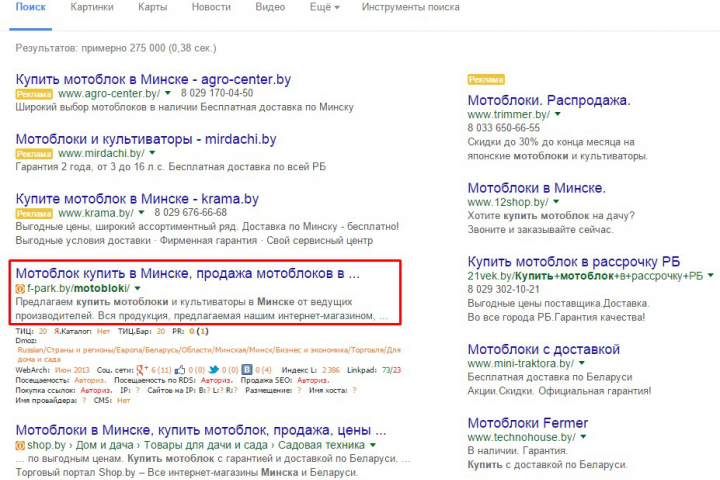Viewport: 720px width, 480px height.
Task: Open dropdown arrow next to f-park.by/motobloki/
Action: pos(138,288)
